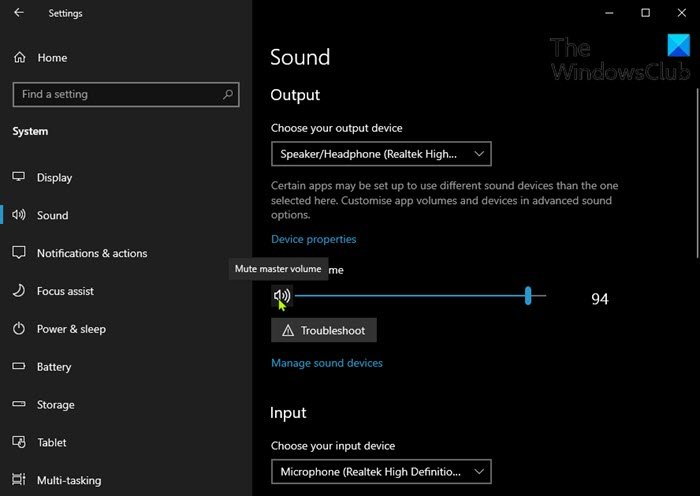
Task: Click the master volume slider handle
Action: 528,296
